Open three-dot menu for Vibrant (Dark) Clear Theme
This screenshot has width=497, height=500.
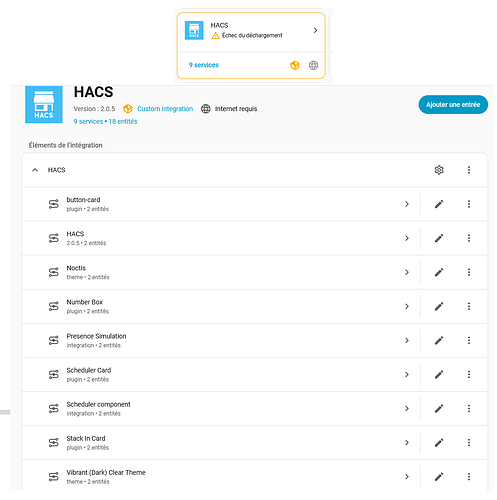pos(469,477)
